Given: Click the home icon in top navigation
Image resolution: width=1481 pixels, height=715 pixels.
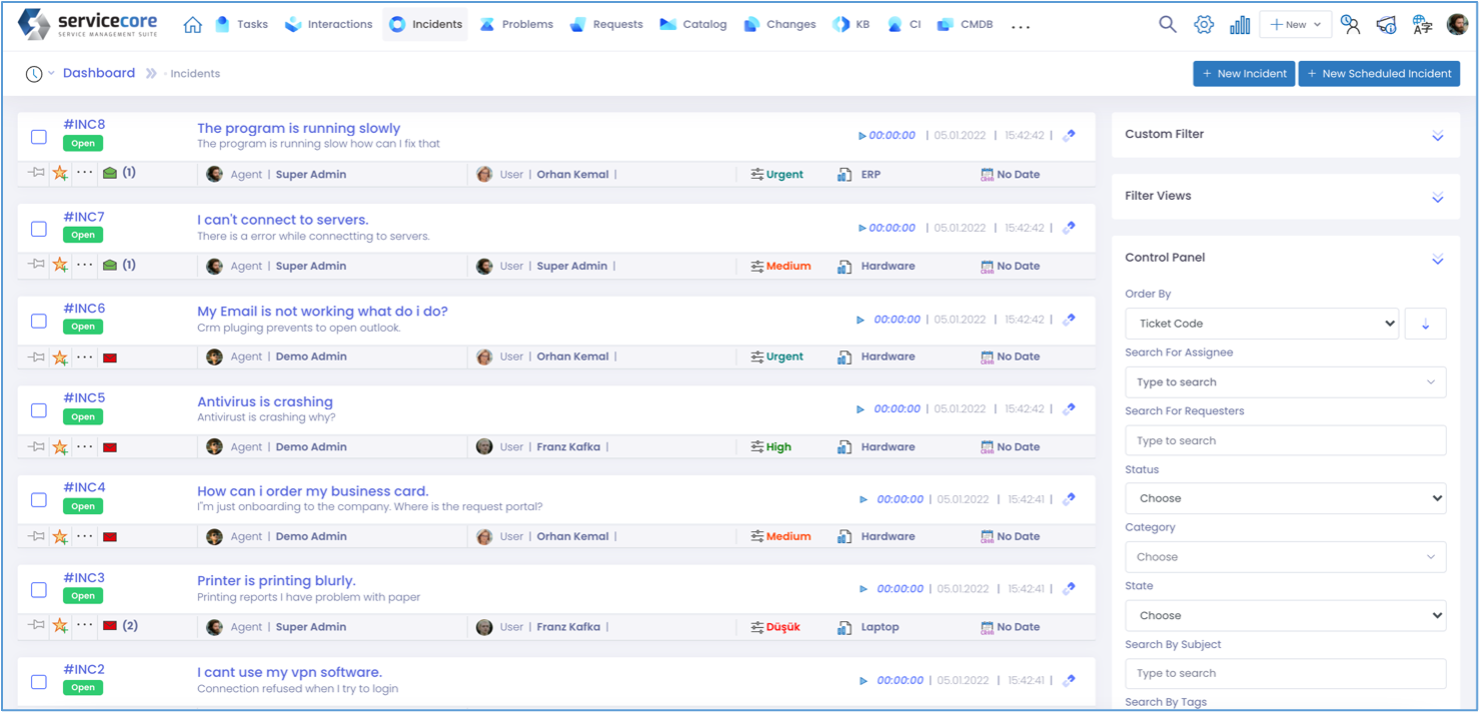Looking at the screenshot, I should [193, 24].
